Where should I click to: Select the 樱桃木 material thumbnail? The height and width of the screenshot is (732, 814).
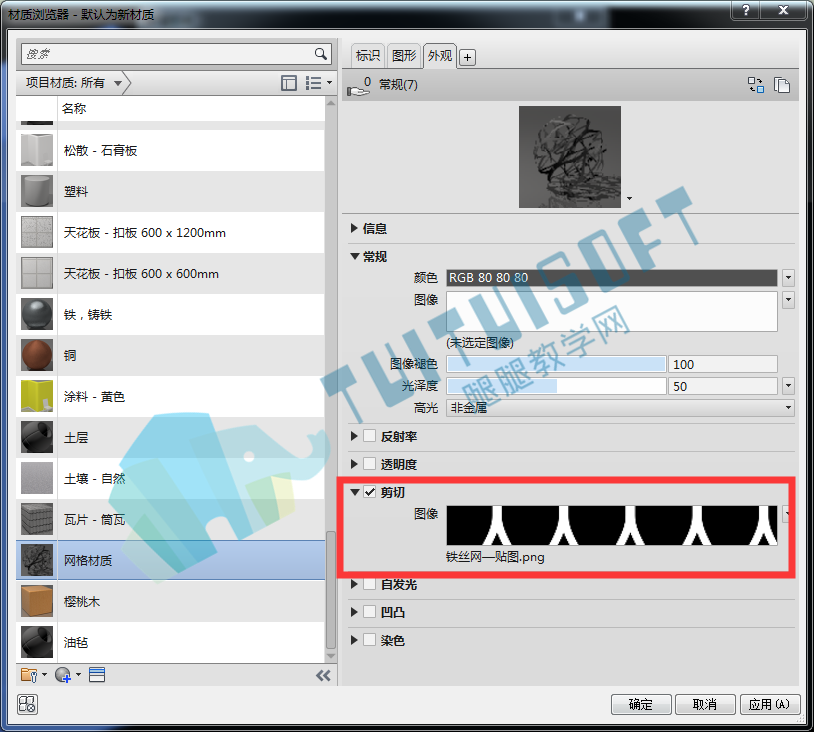37,601
